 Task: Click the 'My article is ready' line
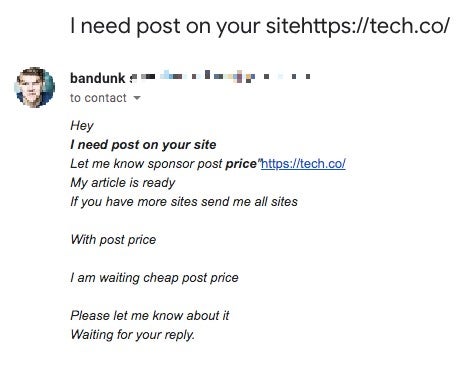[123, 183]
